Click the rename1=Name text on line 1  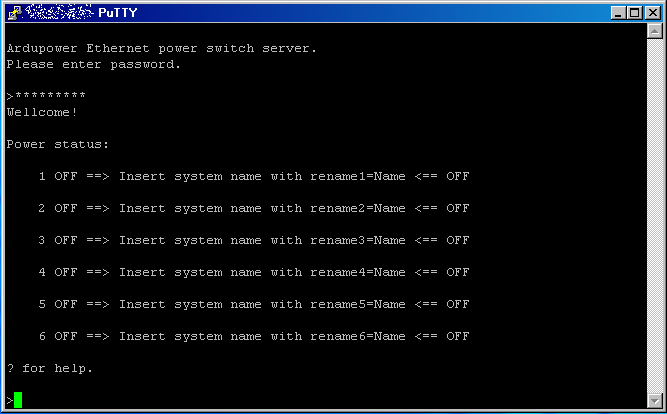pyautogui.click(x=357, y=176)
